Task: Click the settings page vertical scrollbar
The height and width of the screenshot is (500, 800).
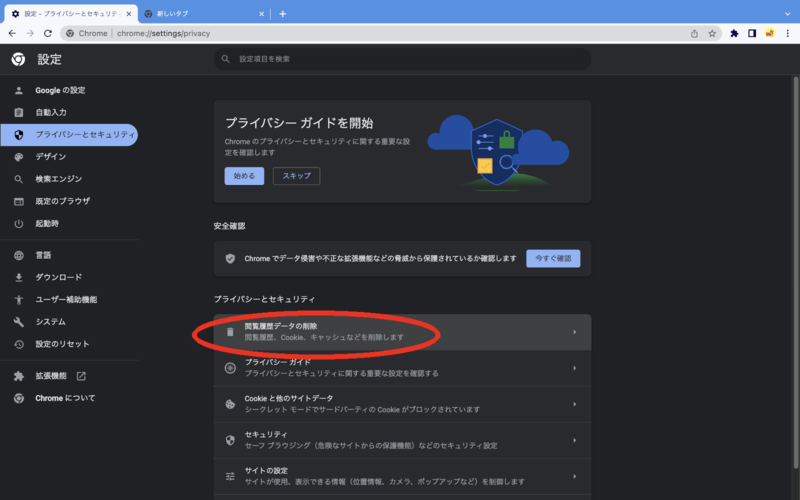Action: pyautogui.click(x=795, y=272)
